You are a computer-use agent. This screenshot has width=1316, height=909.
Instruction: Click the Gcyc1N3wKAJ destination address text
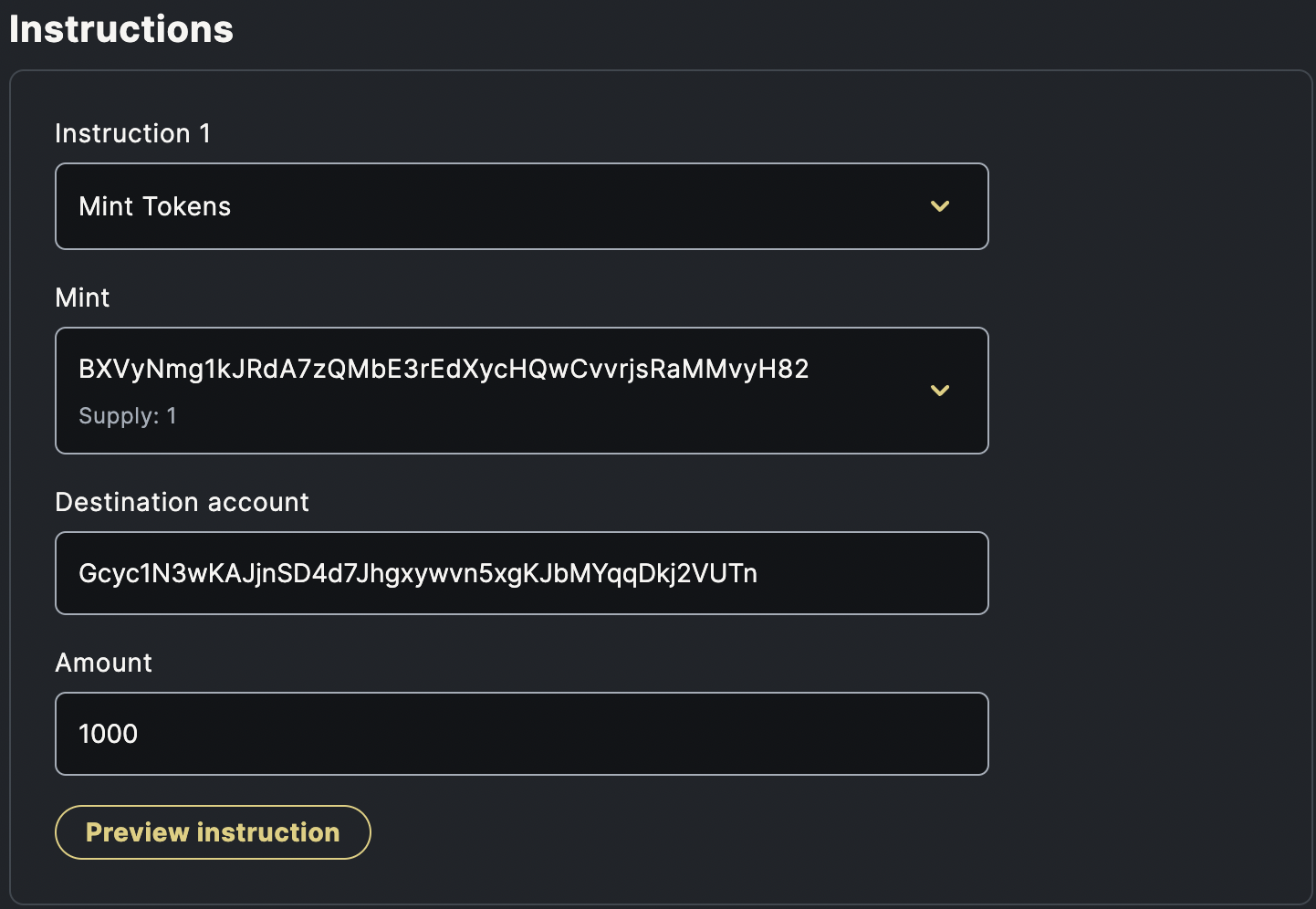(418, 573)
